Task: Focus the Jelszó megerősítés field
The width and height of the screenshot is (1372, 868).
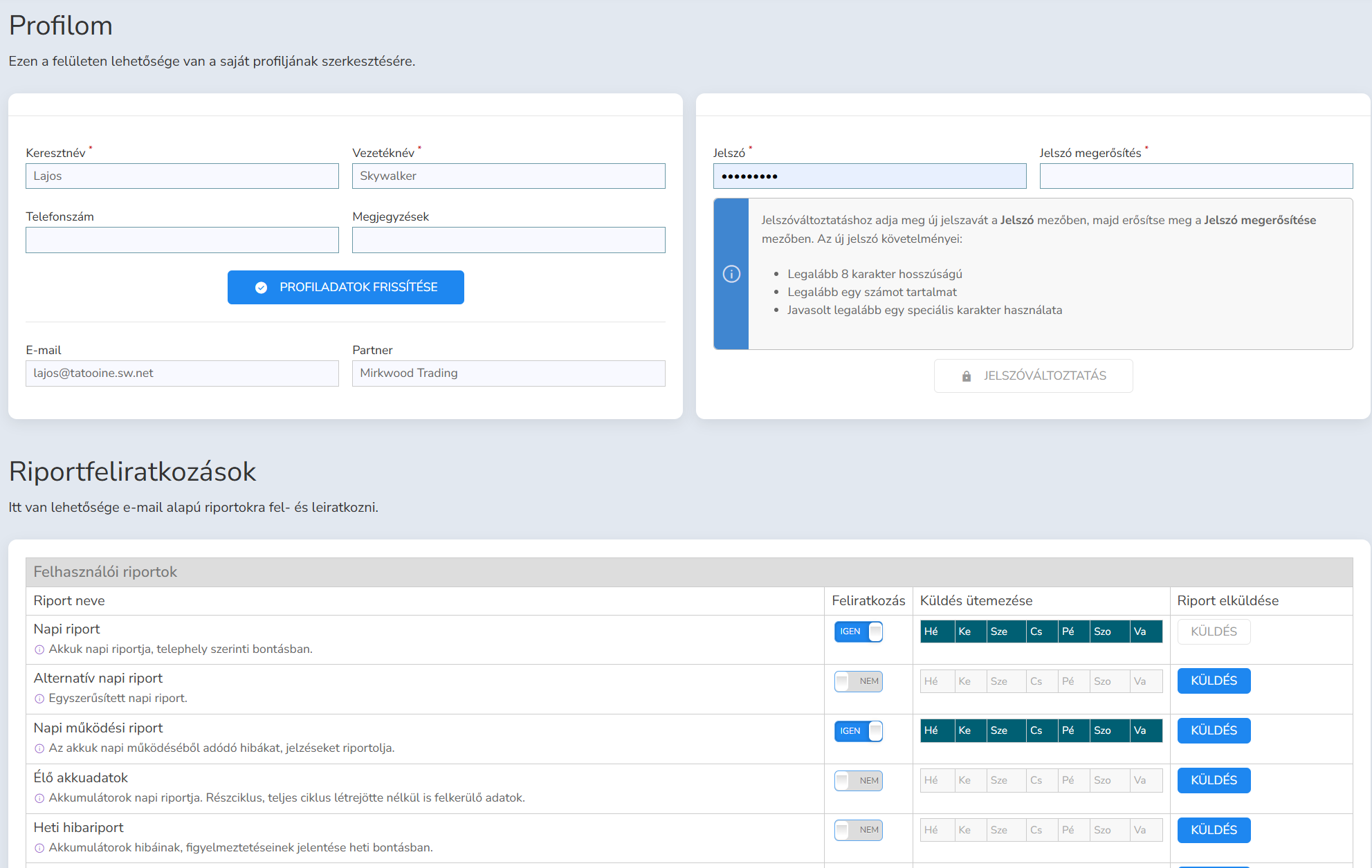Action: click(x=1196, y=176)
